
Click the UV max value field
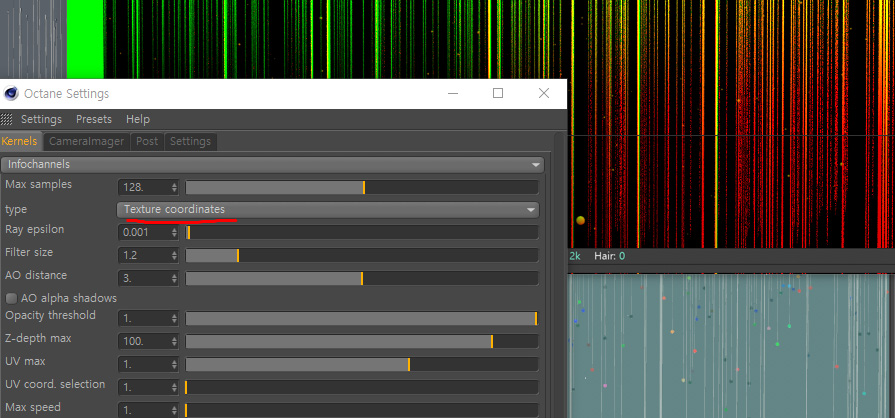click(144, 364)
